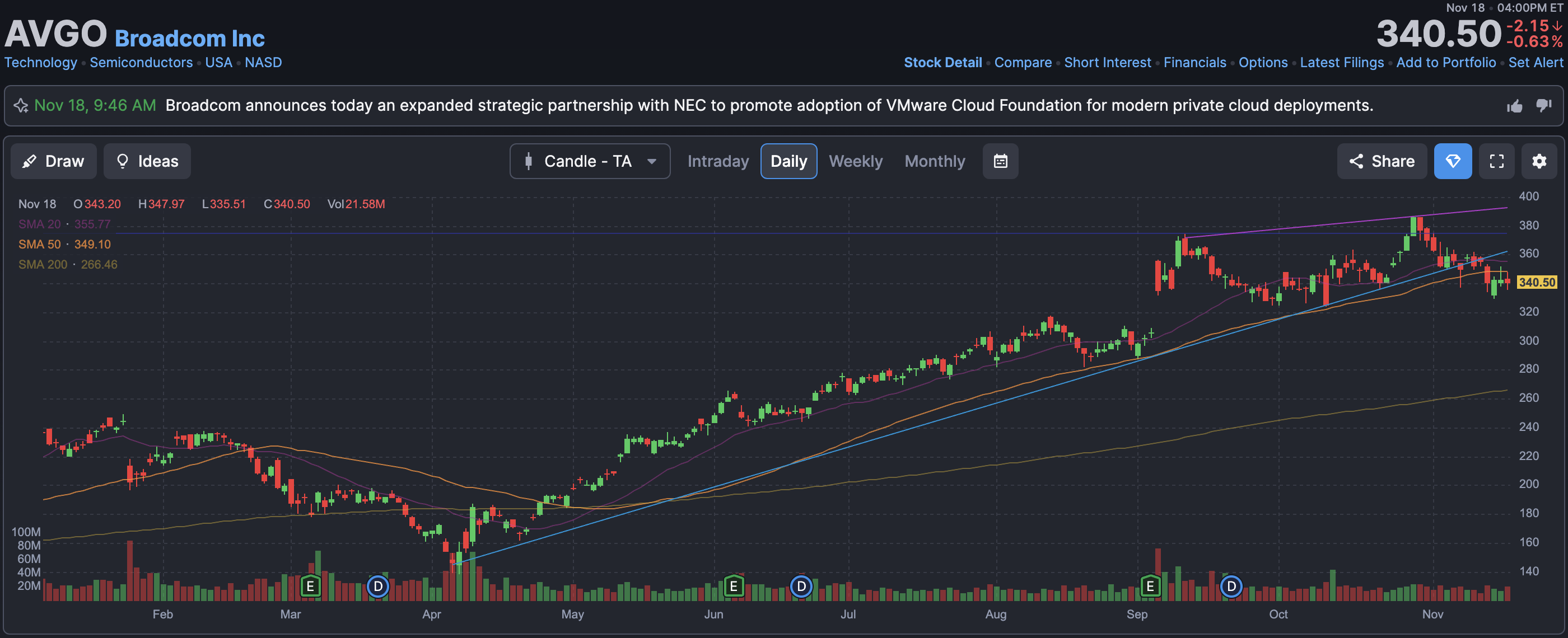
Task: Click the September earnings E marker
Action: coord(1149,587)
